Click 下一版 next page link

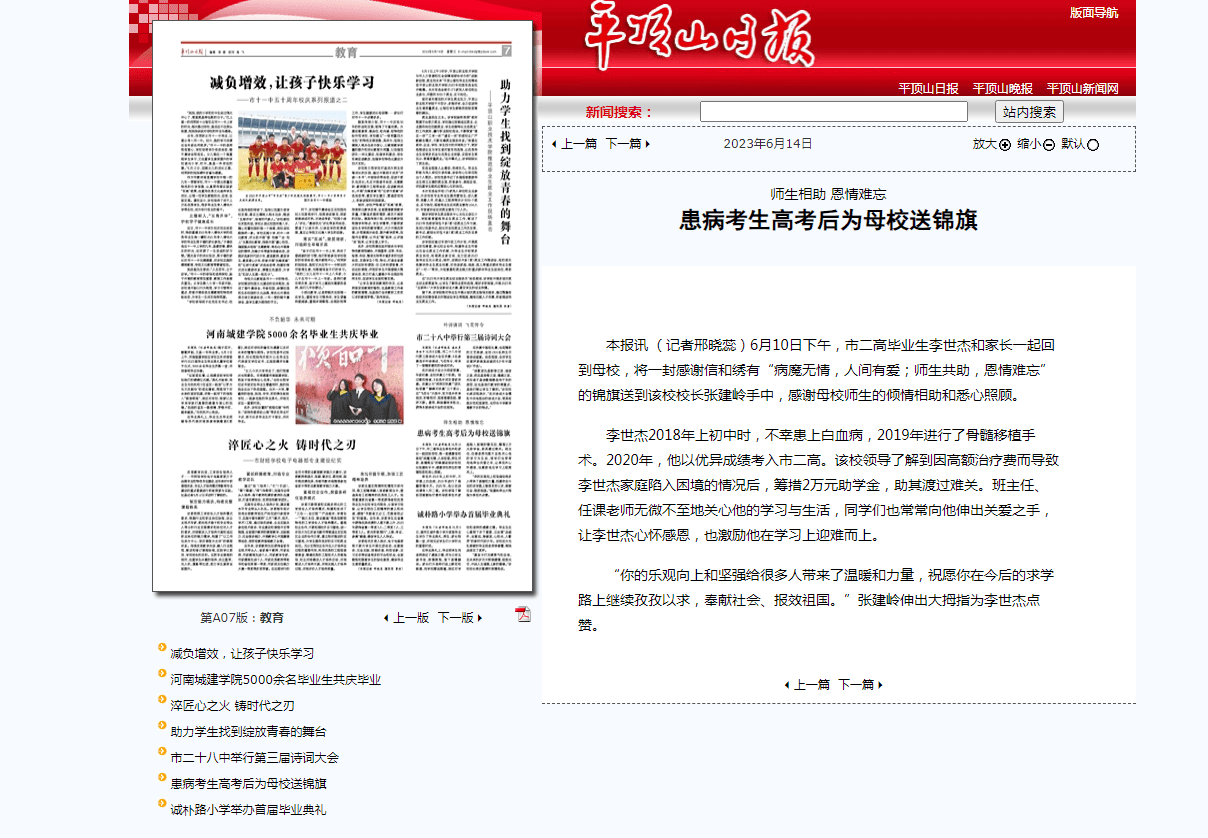(x=456, y=618)
